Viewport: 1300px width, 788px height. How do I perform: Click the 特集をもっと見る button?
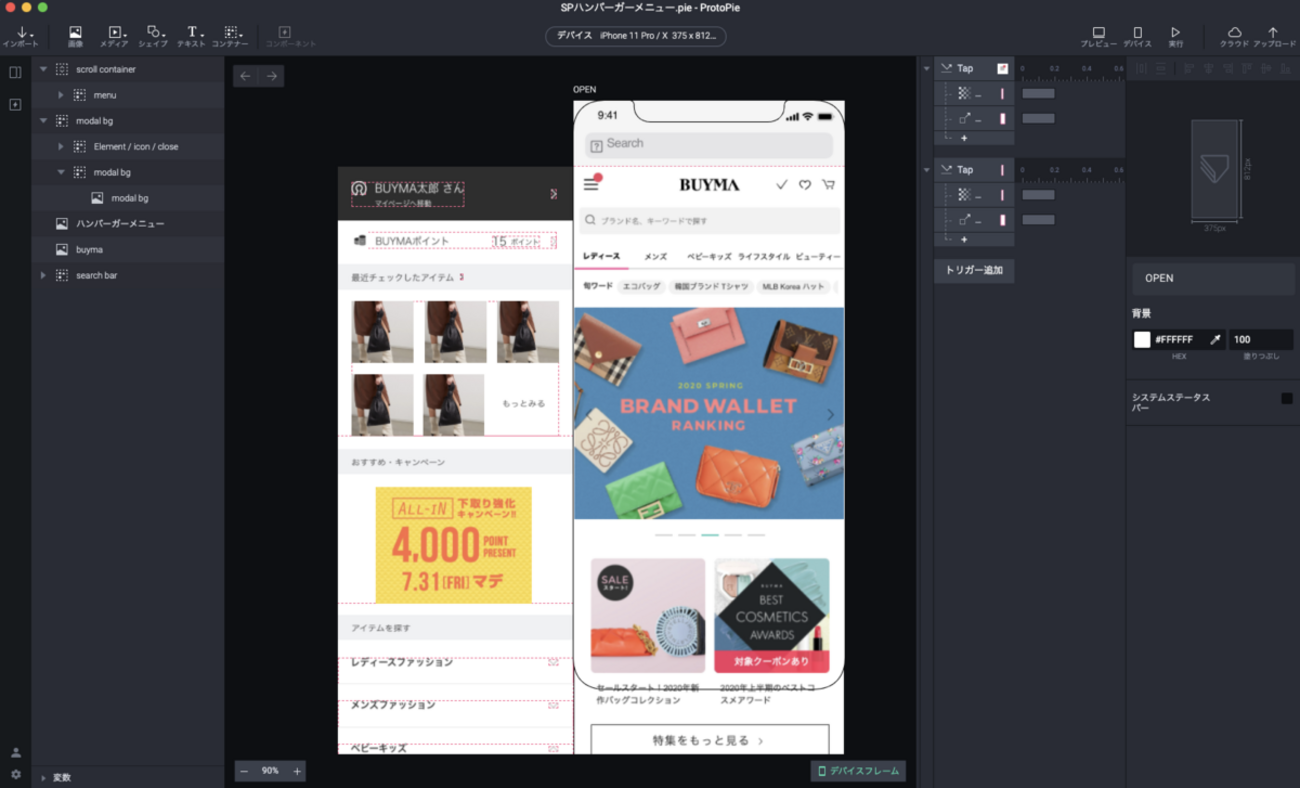click(709, 740)
